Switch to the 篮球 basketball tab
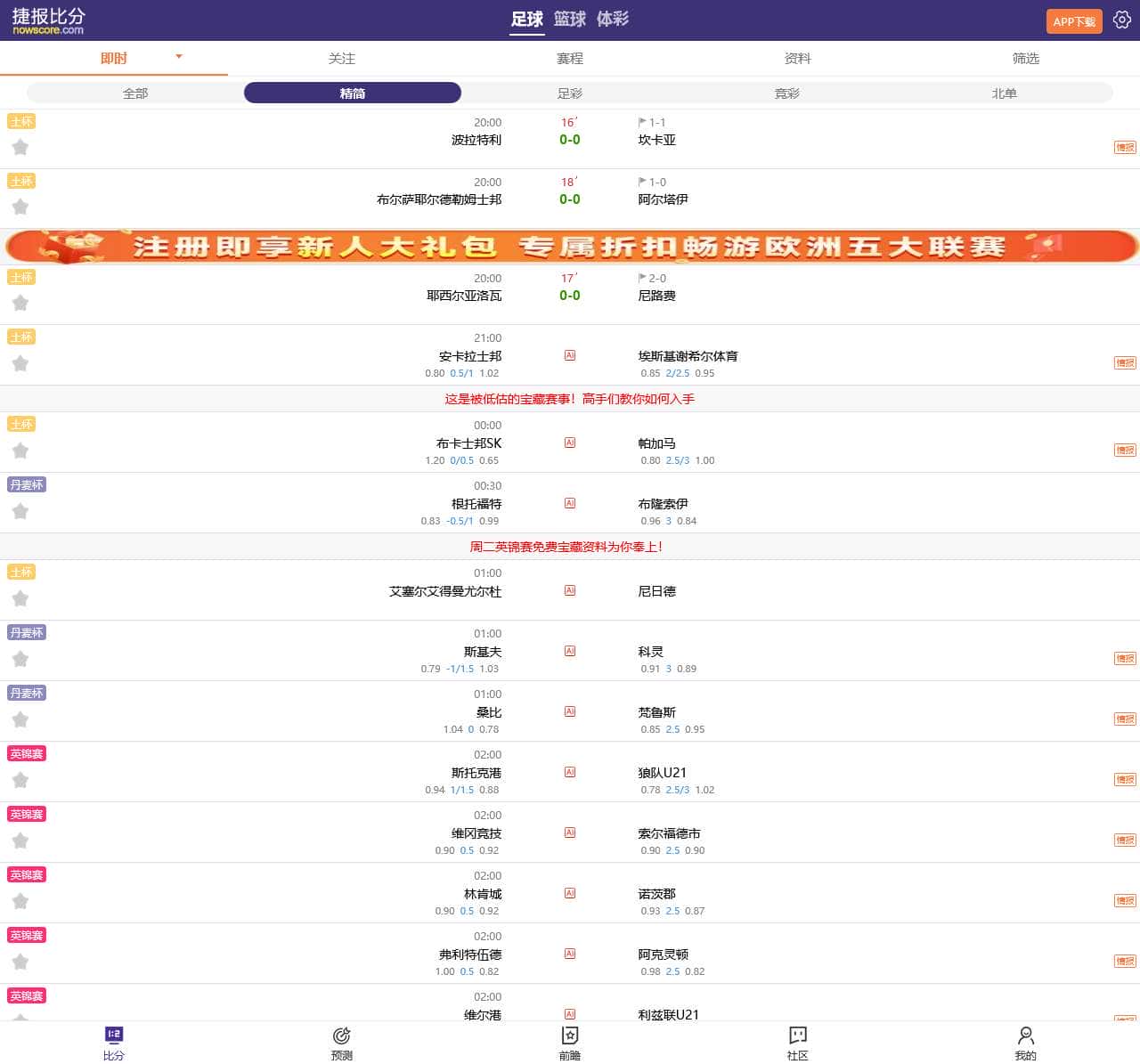The width and height of the screenshot is (1140, 1064). [570, 19]
